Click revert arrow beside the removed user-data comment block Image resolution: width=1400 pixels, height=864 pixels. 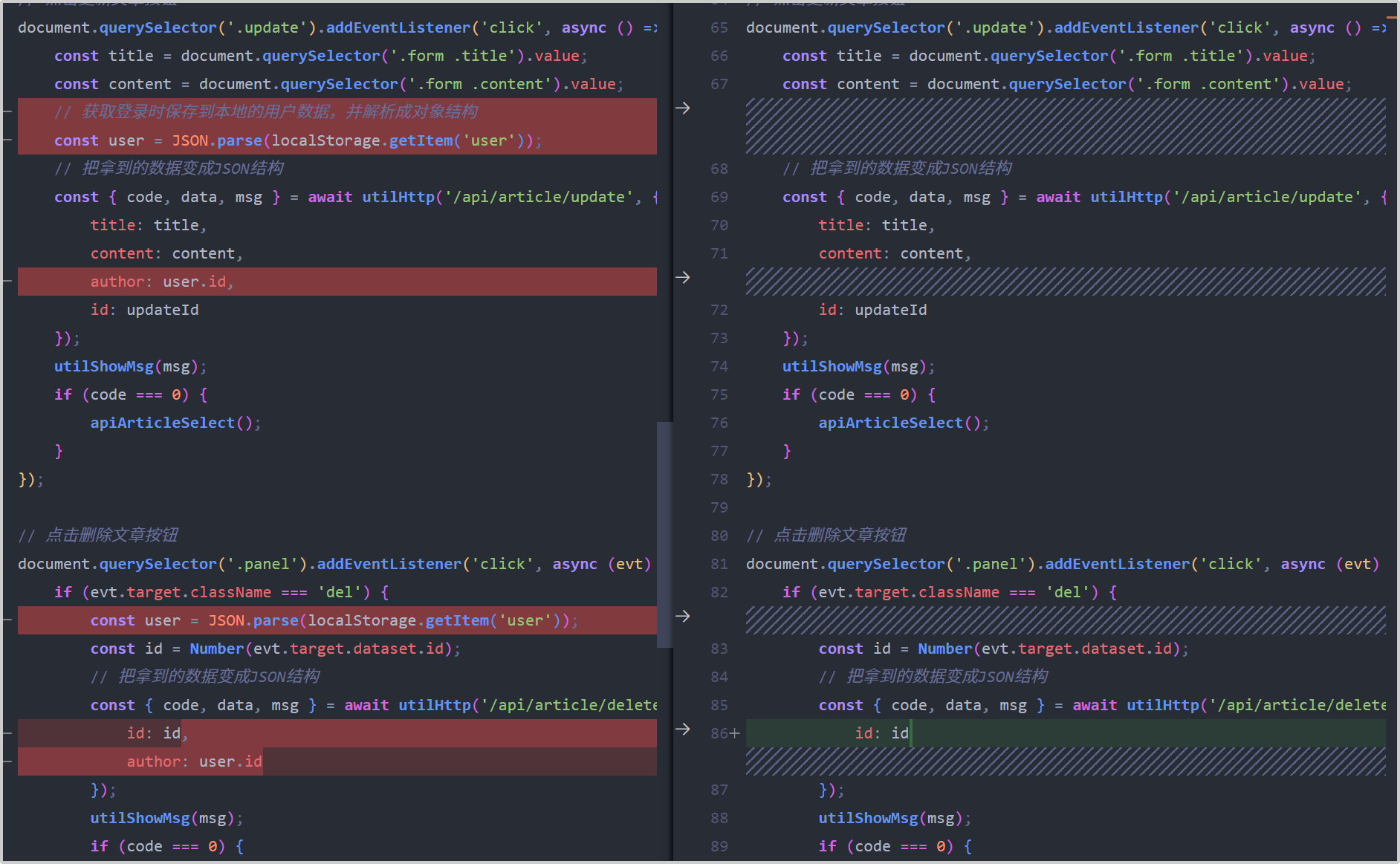682,108
